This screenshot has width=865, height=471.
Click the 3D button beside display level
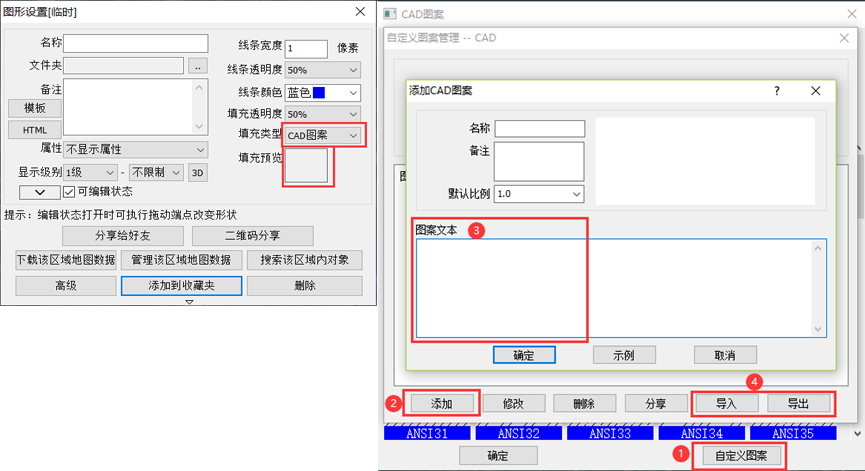point(198,172)
